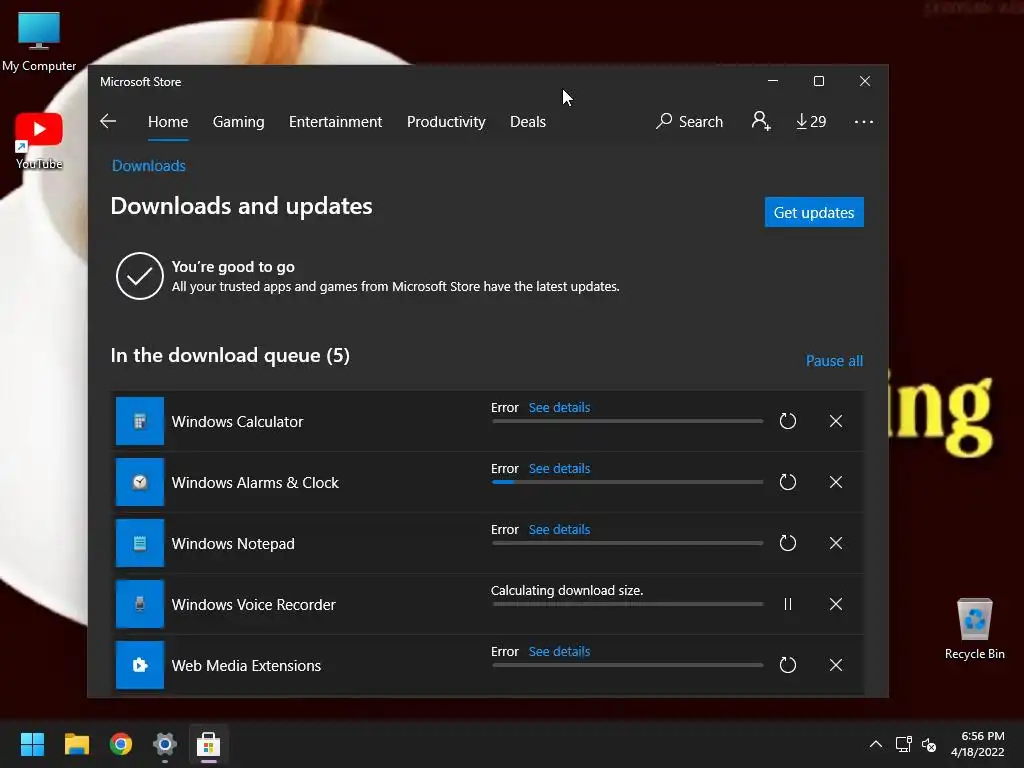Click the Microsoft Store taskbar icon
The width and height of the screenshot is (1024, 768).
point(208,744)
